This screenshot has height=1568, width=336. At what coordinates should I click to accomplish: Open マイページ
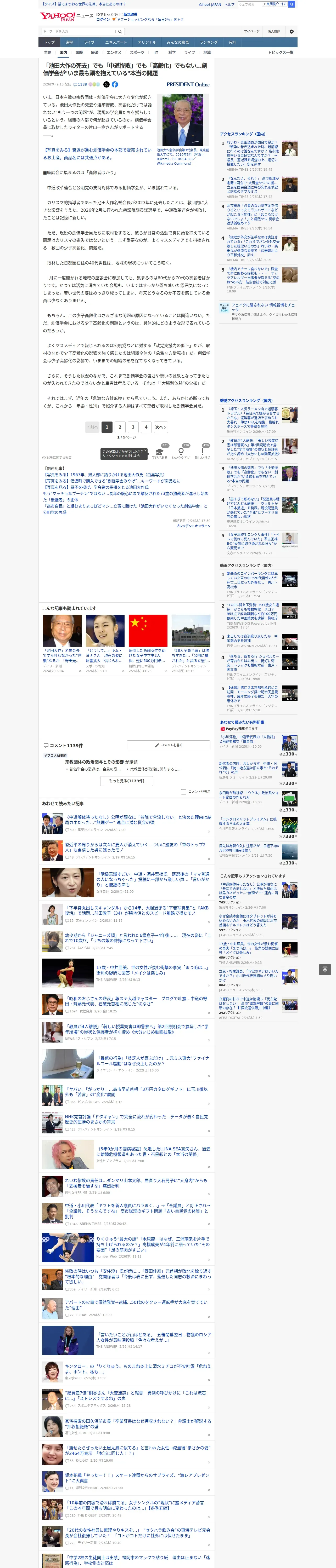click(x=251, y=31)
